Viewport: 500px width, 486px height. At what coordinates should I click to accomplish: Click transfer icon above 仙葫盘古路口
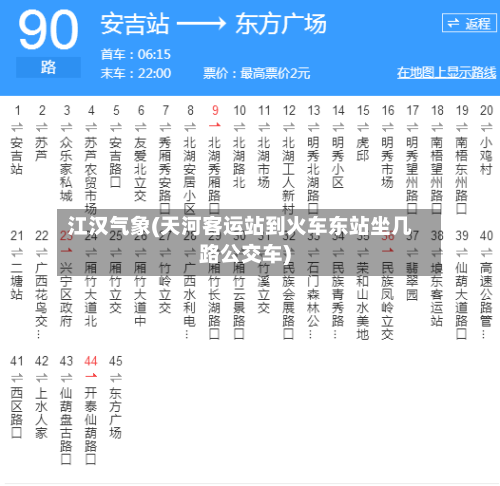(66, 377)
